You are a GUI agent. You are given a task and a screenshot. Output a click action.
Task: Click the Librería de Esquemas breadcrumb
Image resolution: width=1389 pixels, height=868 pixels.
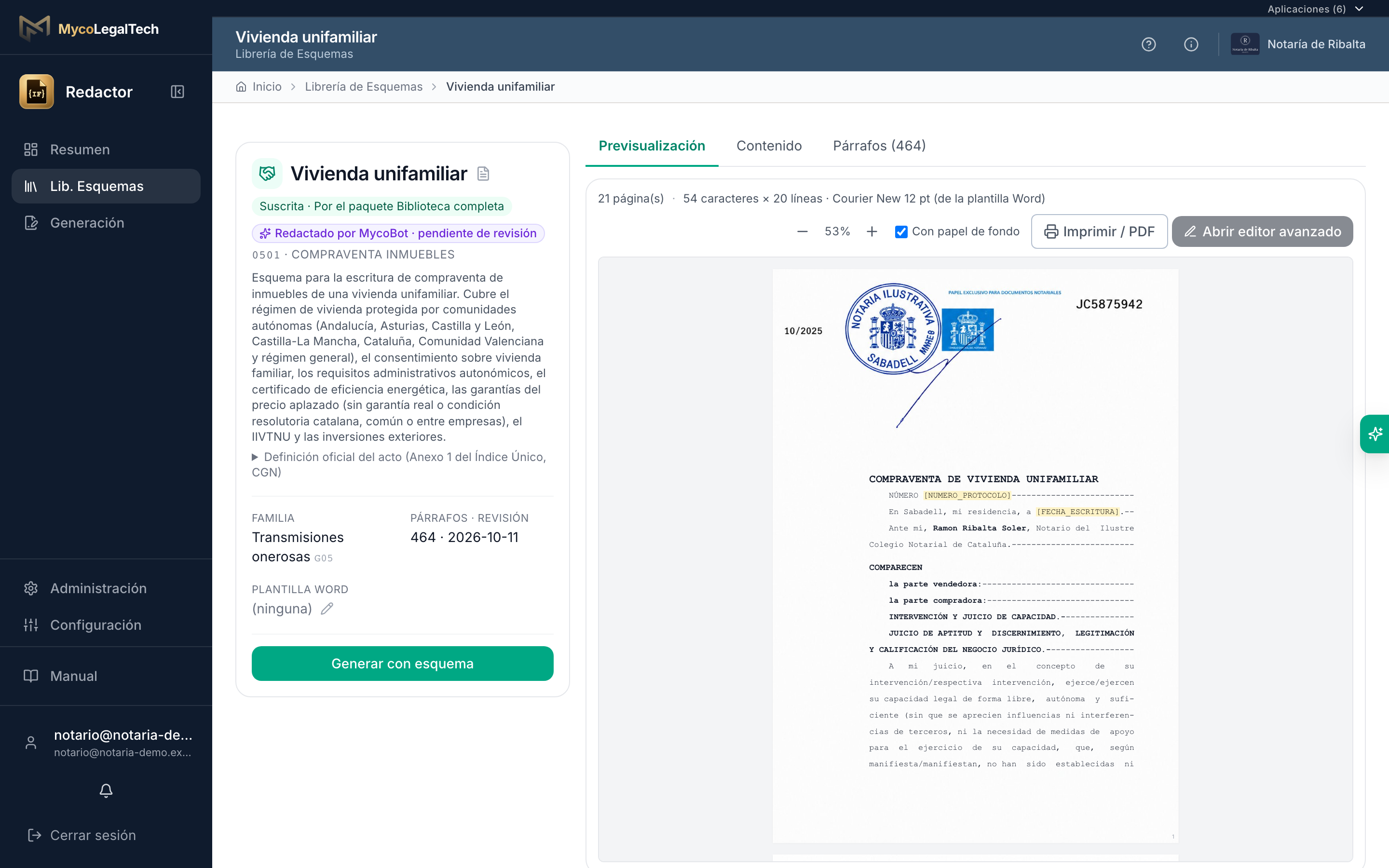363,87
